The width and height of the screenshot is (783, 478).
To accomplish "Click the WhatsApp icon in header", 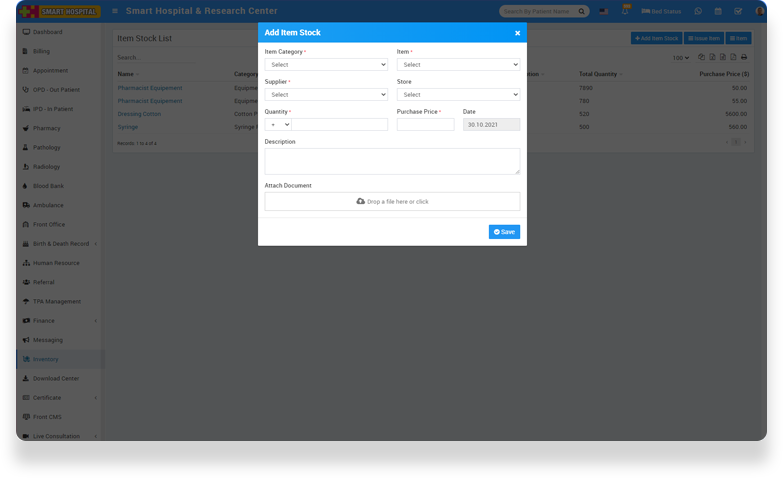I will click(x=698, y=12).
